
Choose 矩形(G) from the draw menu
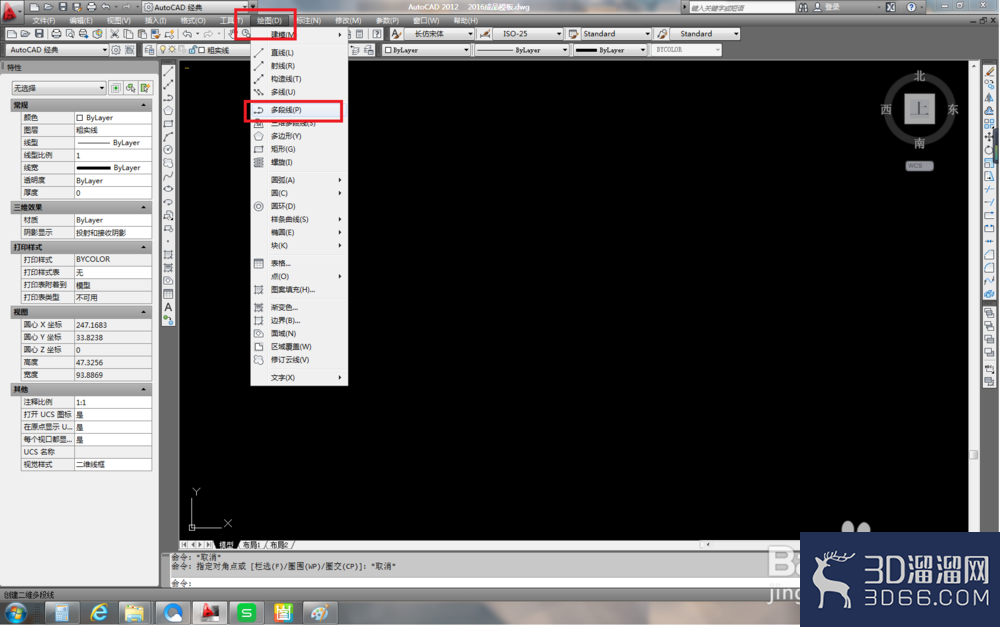299,149
